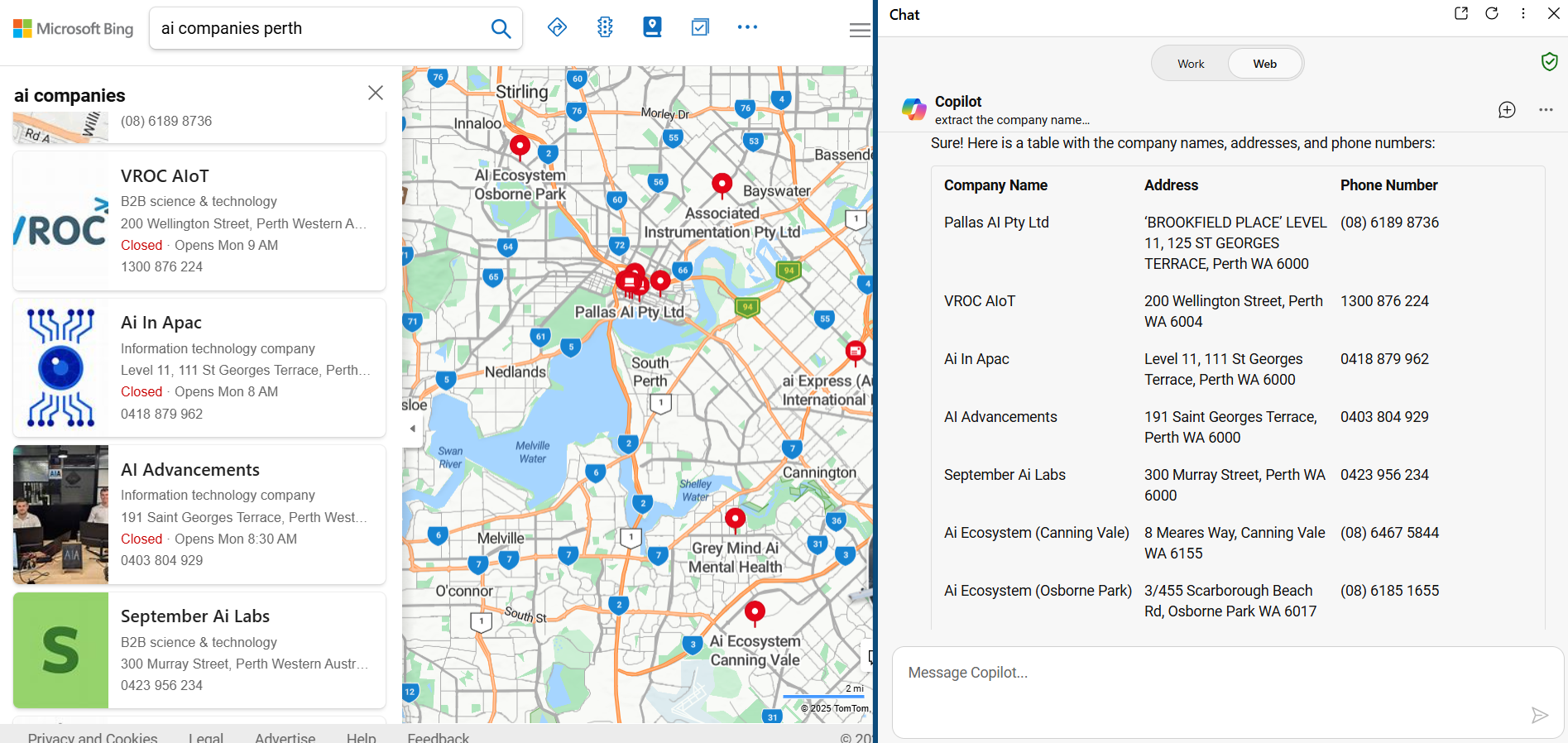1568x743 pixels.
Task: Open the AI Advancements listing
Action: [x=199, y=515]
